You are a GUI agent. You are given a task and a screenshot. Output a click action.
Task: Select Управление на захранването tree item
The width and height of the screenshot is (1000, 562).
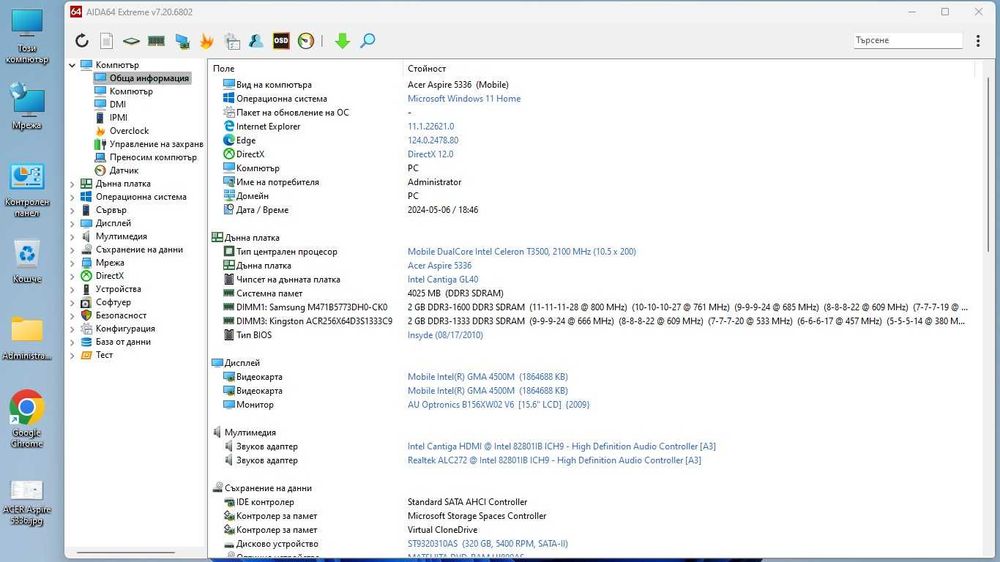point(156,144)
